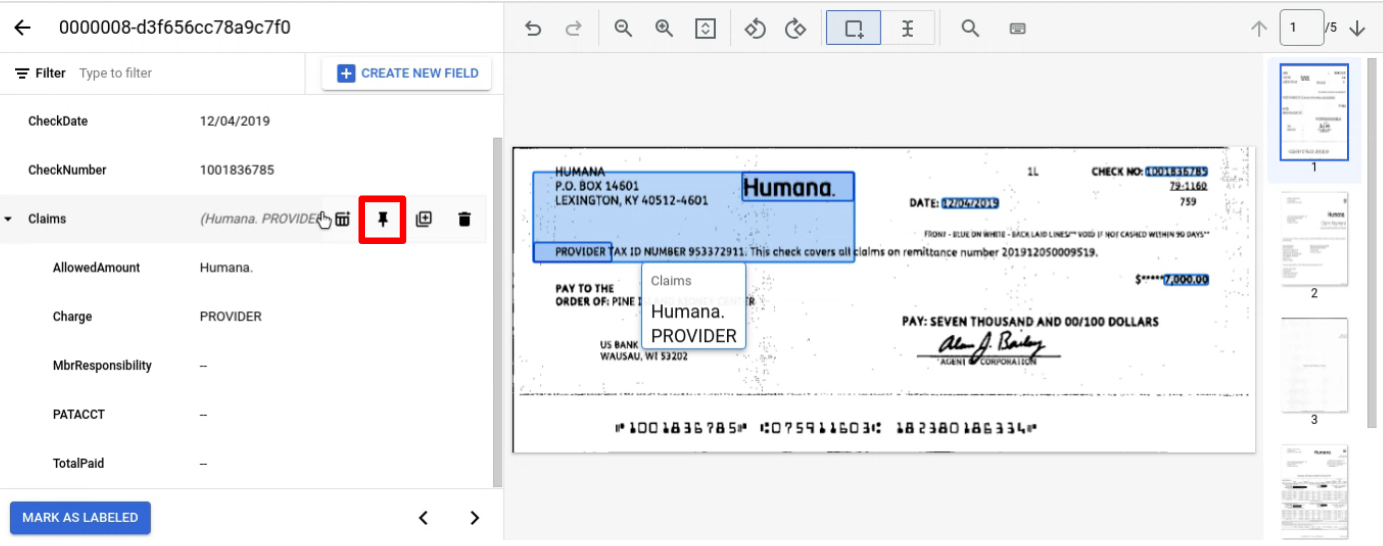Open the document search magnifier
This screenshot has width=1383, height=546.
(x=969, y=29)
